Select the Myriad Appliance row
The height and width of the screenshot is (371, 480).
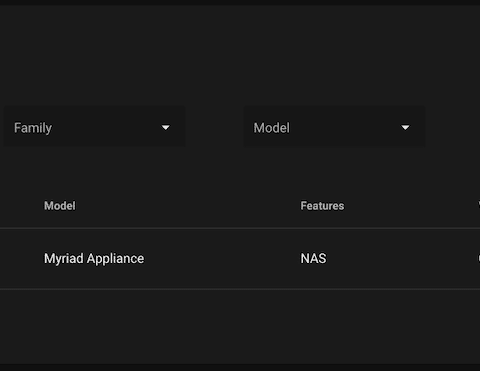point(240,259)
